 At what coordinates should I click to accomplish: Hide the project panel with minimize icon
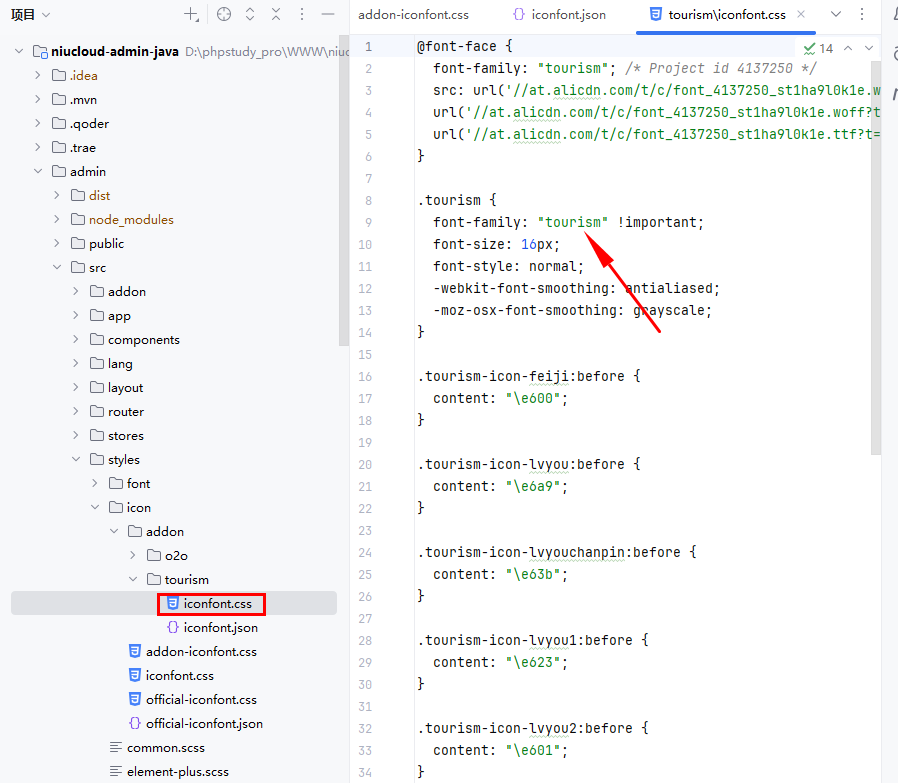[327, 14]
